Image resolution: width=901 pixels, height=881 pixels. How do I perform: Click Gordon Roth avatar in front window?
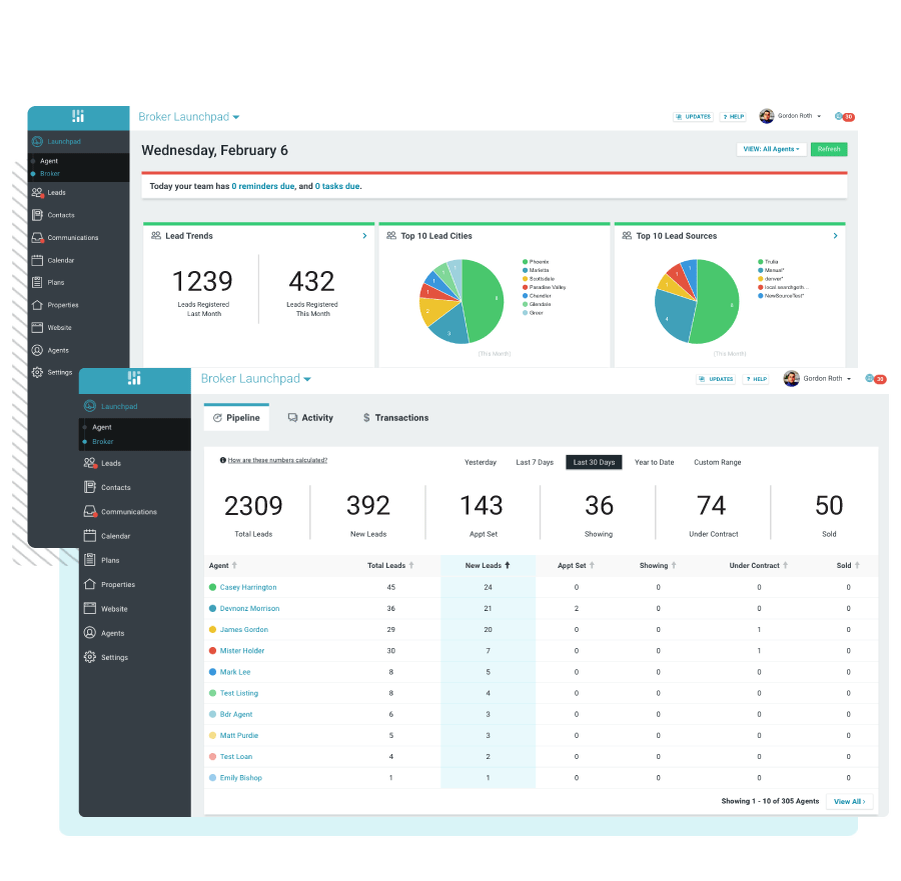[791, 378]
